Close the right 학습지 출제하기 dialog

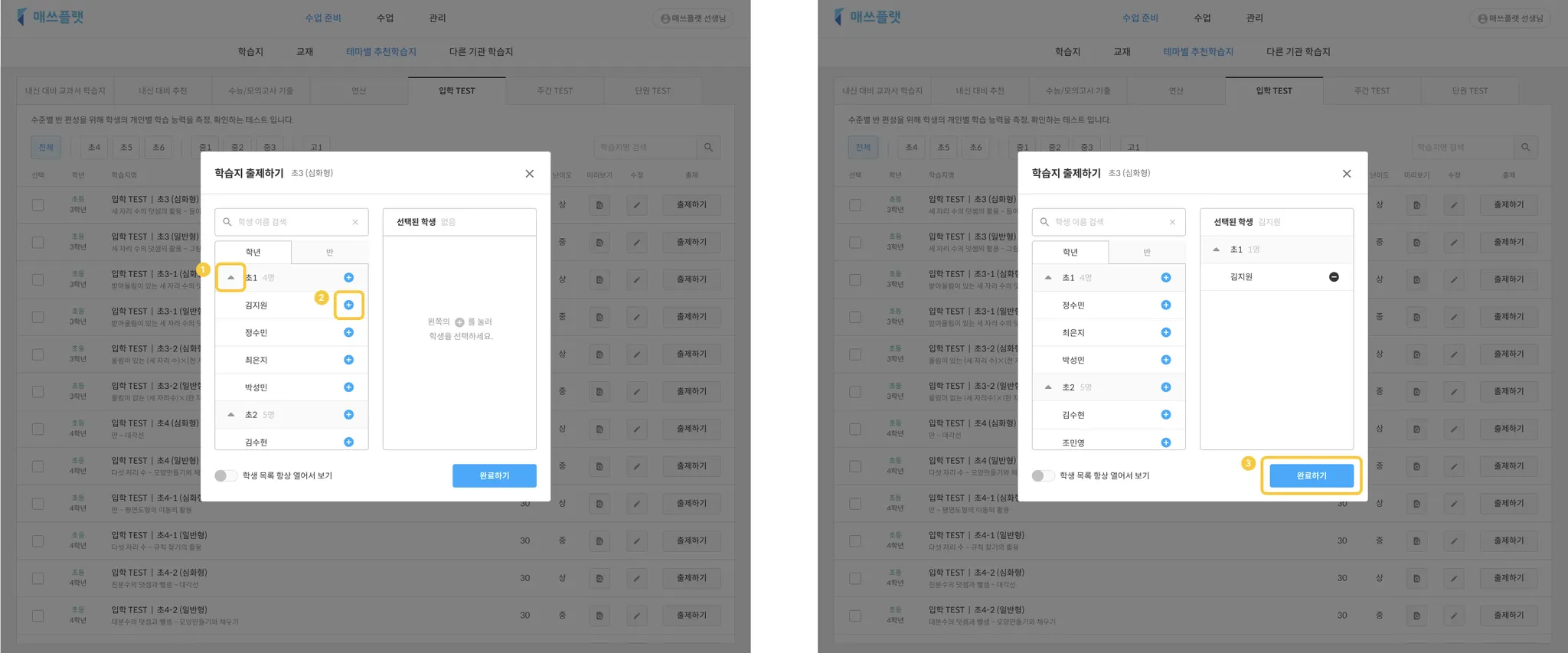click(1346, 174)
